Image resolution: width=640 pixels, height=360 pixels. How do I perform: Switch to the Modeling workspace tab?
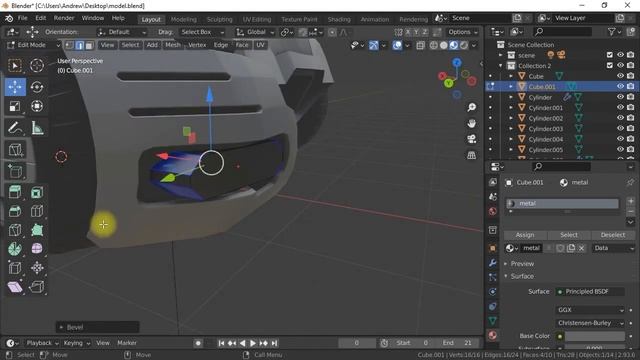coord(184,19)
